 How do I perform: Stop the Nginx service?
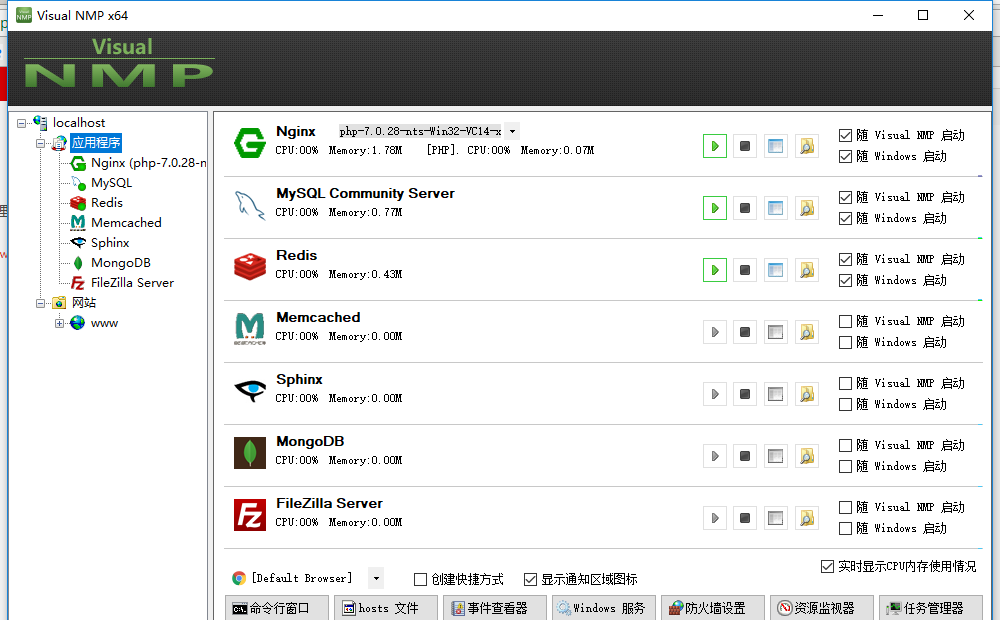(745, 146)
